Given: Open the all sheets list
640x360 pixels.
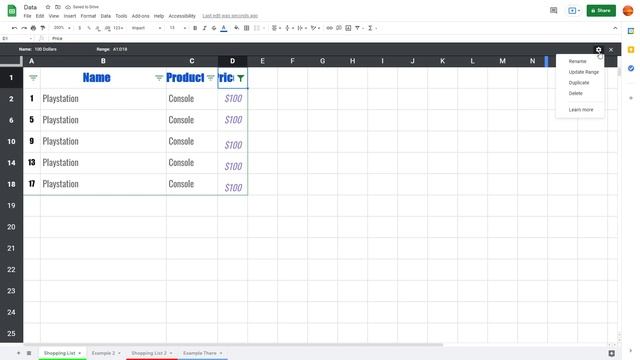Looking at the screenshot, I should click(29, 353).
